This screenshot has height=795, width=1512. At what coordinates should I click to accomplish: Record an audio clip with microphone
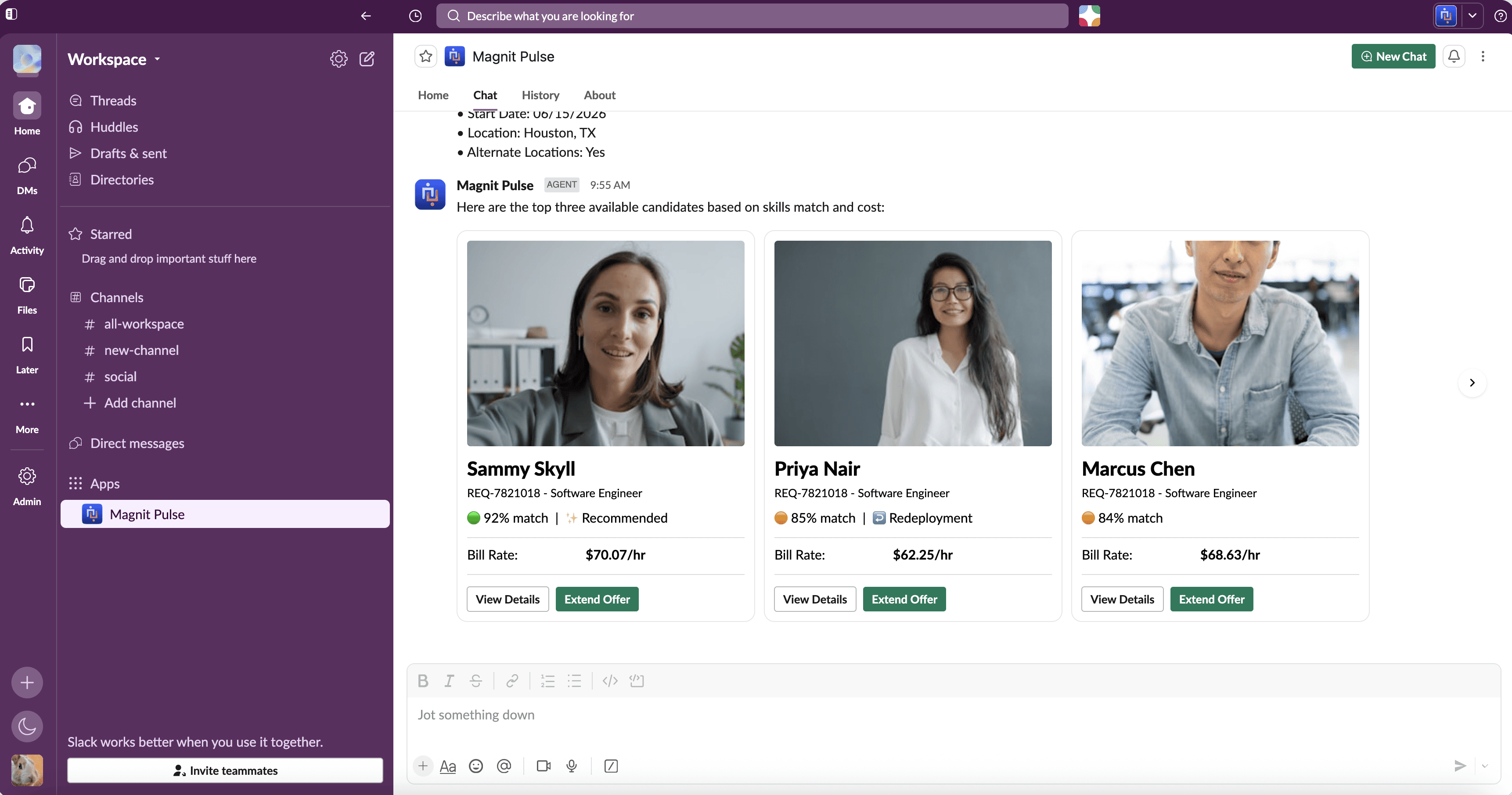pyautogui.click(x=572, y=766)
